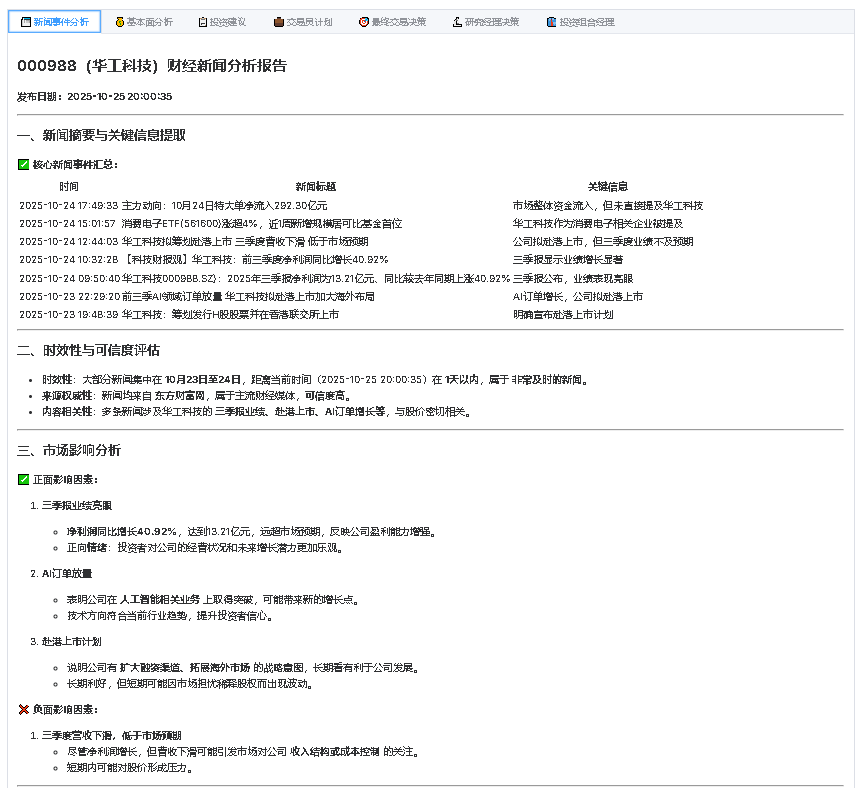Click the 消费电子ETF(561600) news title

tap(261, 223)
